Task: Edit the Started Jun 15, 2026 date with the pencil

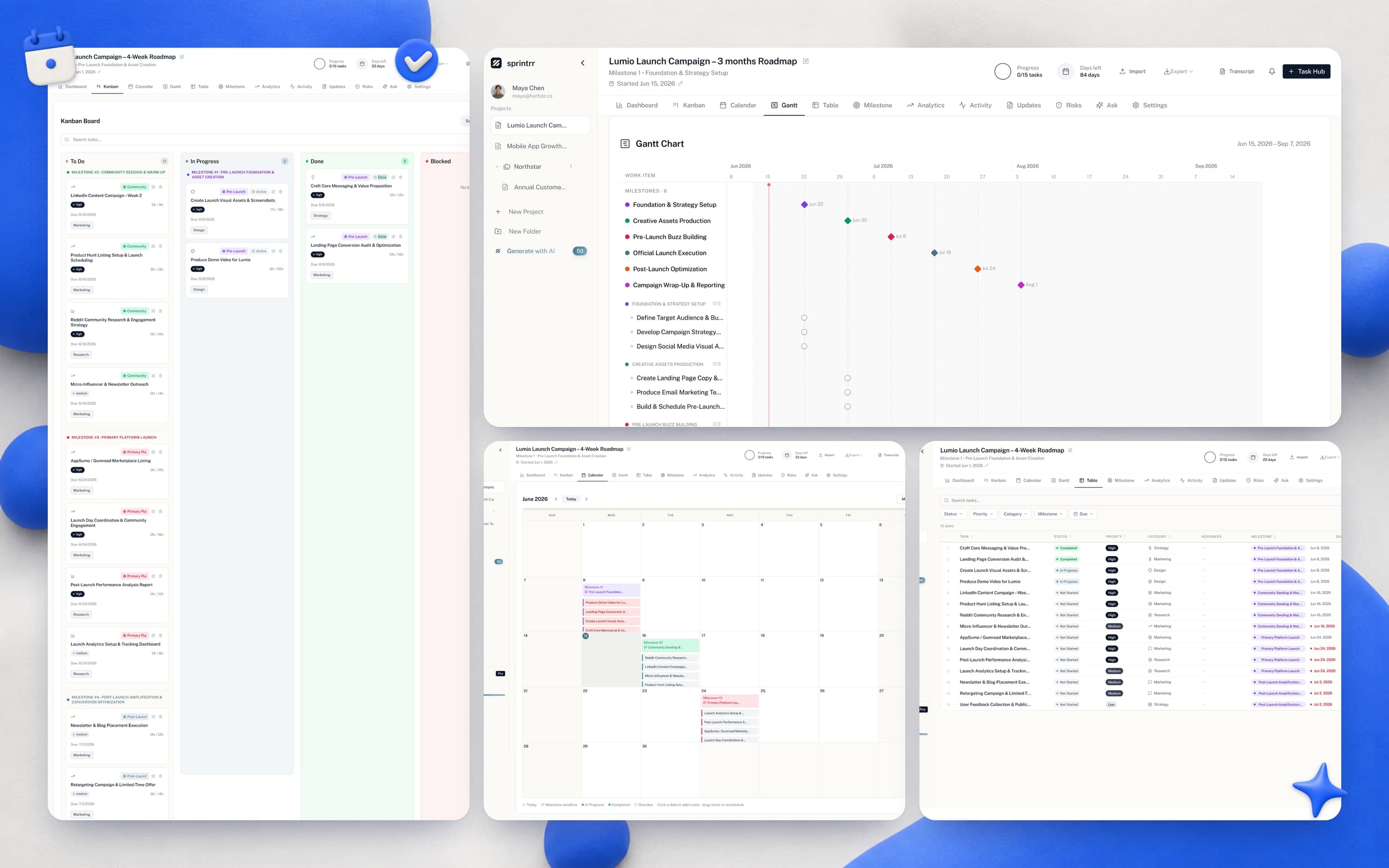Action: click(x=681, y=83)
